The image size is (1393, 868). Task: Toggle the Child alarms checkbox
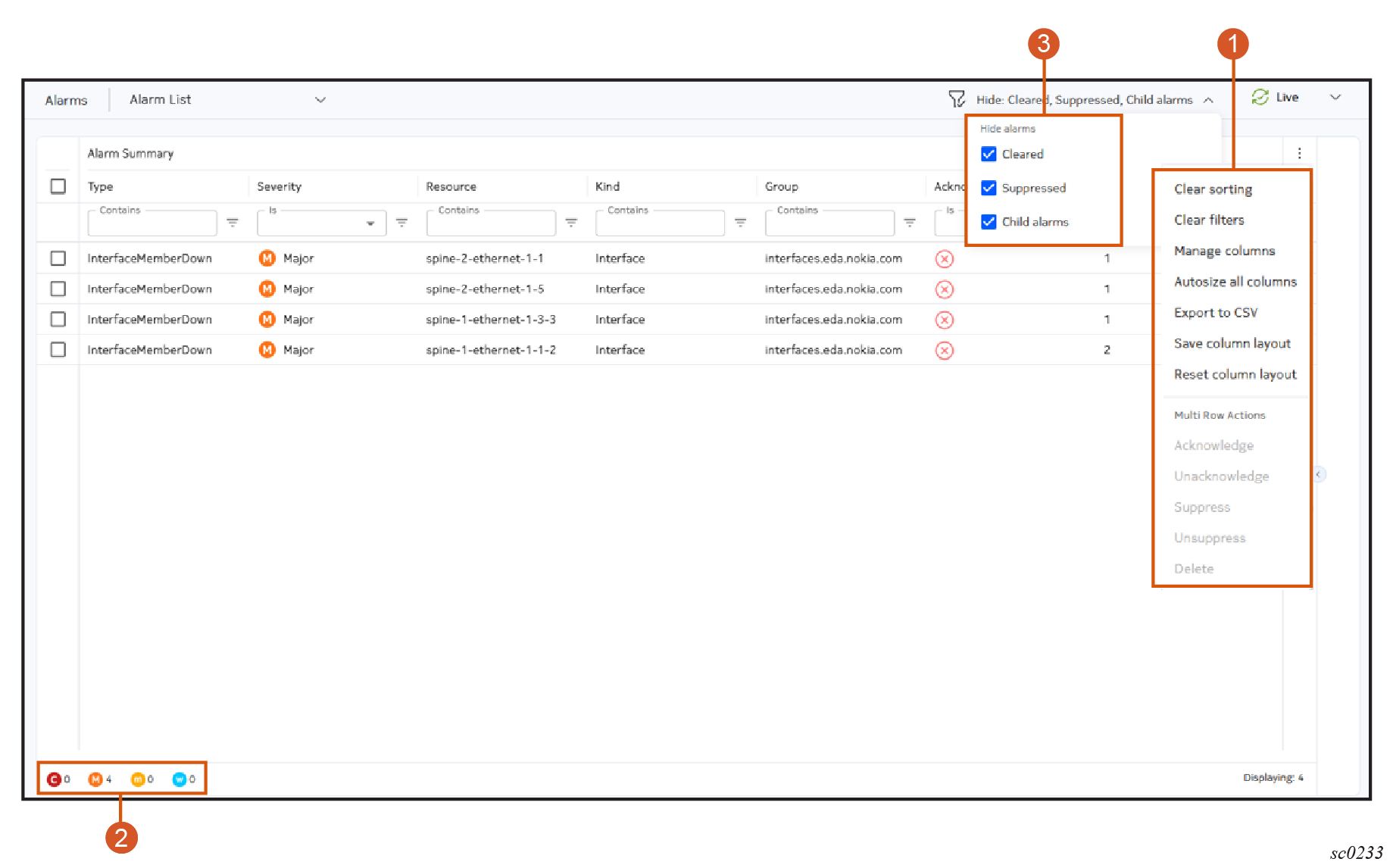click(x=989, y=222)
